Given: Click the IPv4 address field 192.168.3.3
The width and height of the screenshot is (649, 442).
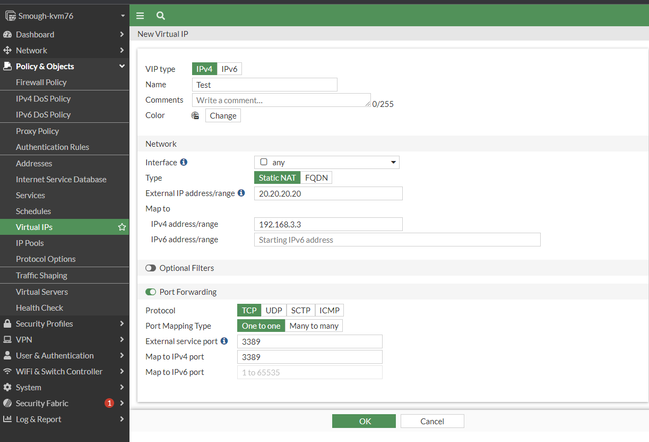Looking at the screenshot, I should (x=328, y=224).
